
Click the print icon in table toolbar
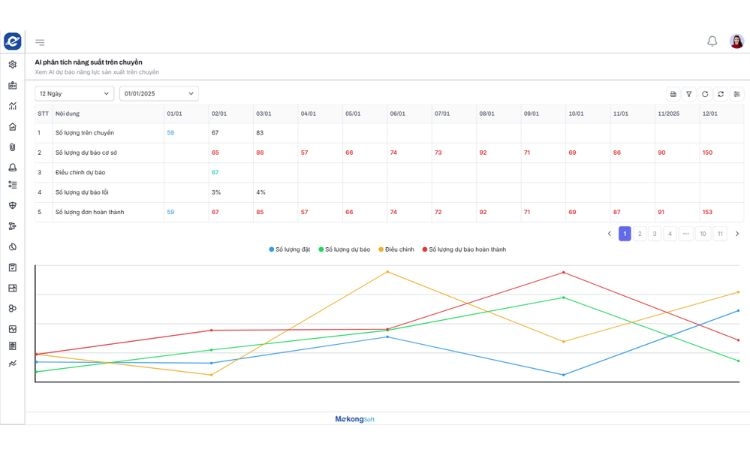673,94
